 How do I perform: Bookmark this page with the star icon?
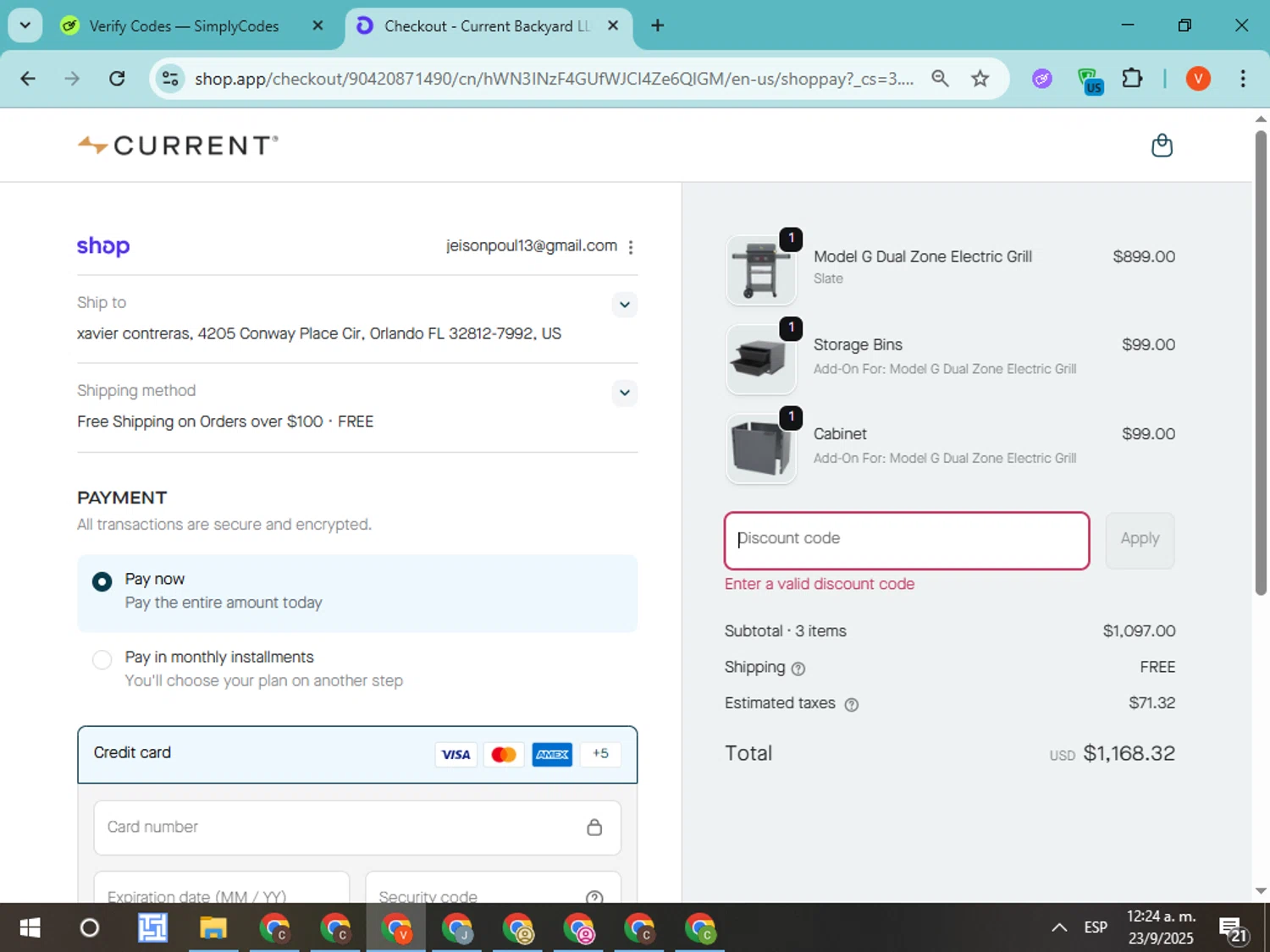click(980, 79)
